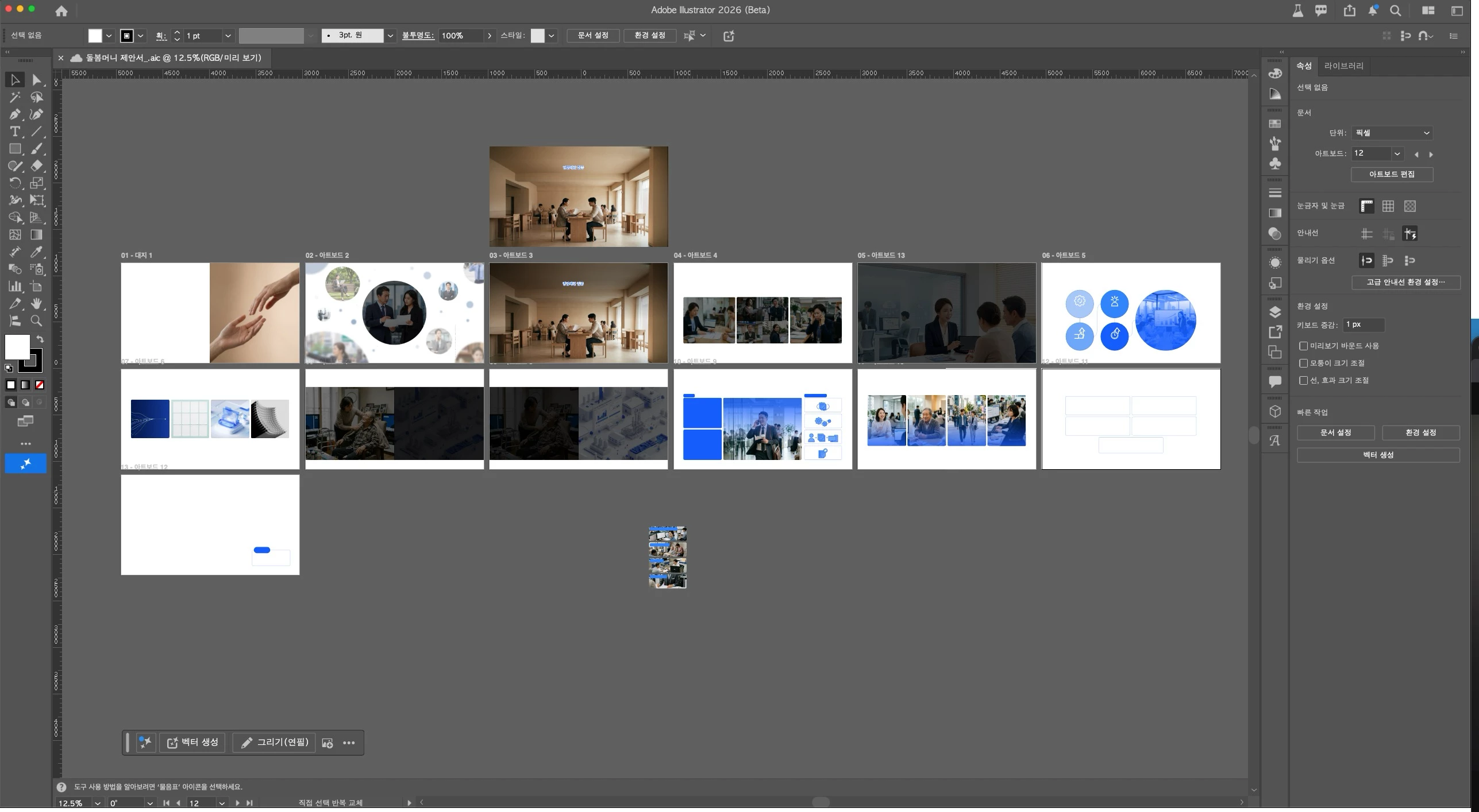
Task: Activate the Zoom tool magnifier
Action: (x=37, y=320)
